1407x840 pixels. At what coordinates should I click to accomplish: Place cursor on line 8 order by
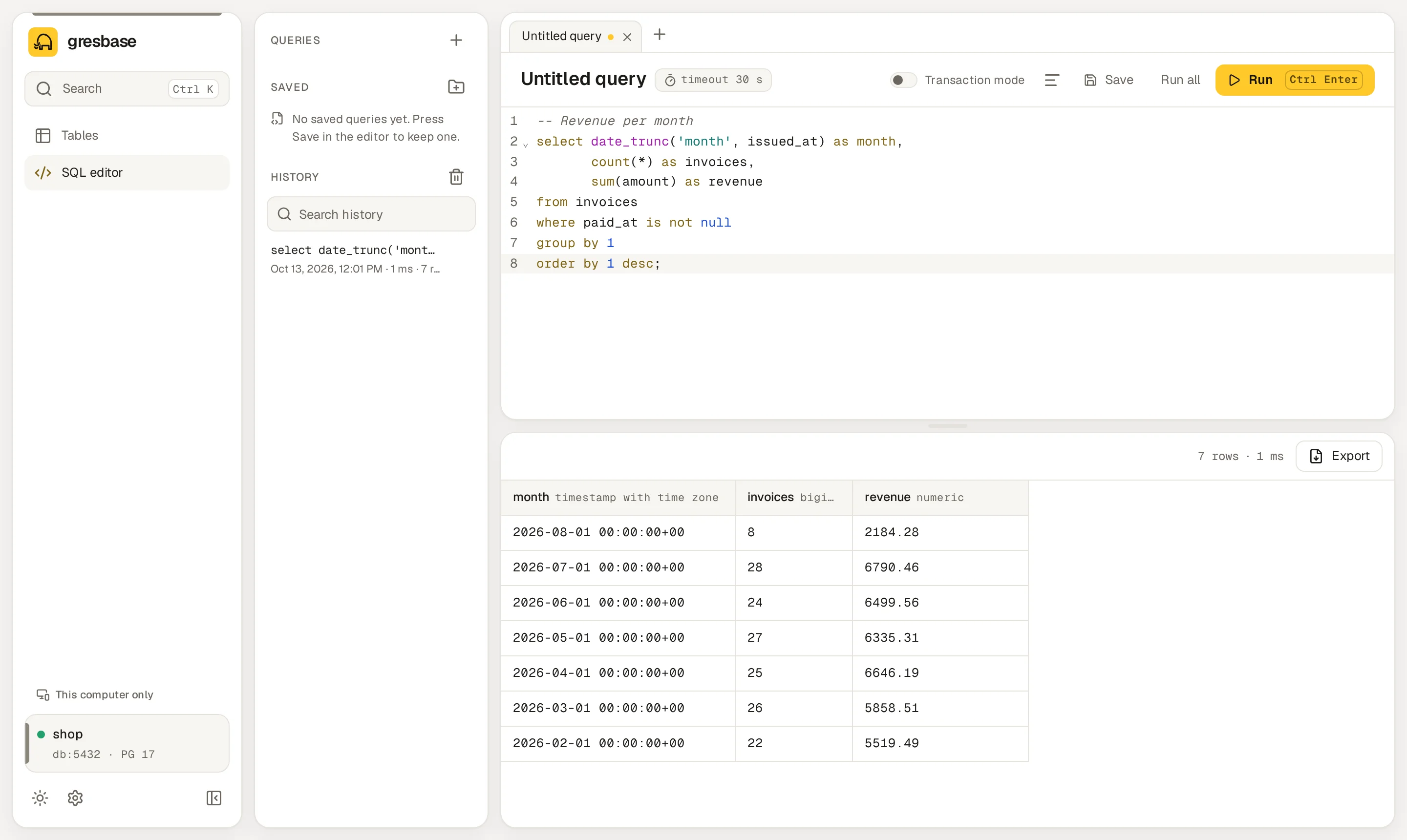947,263
